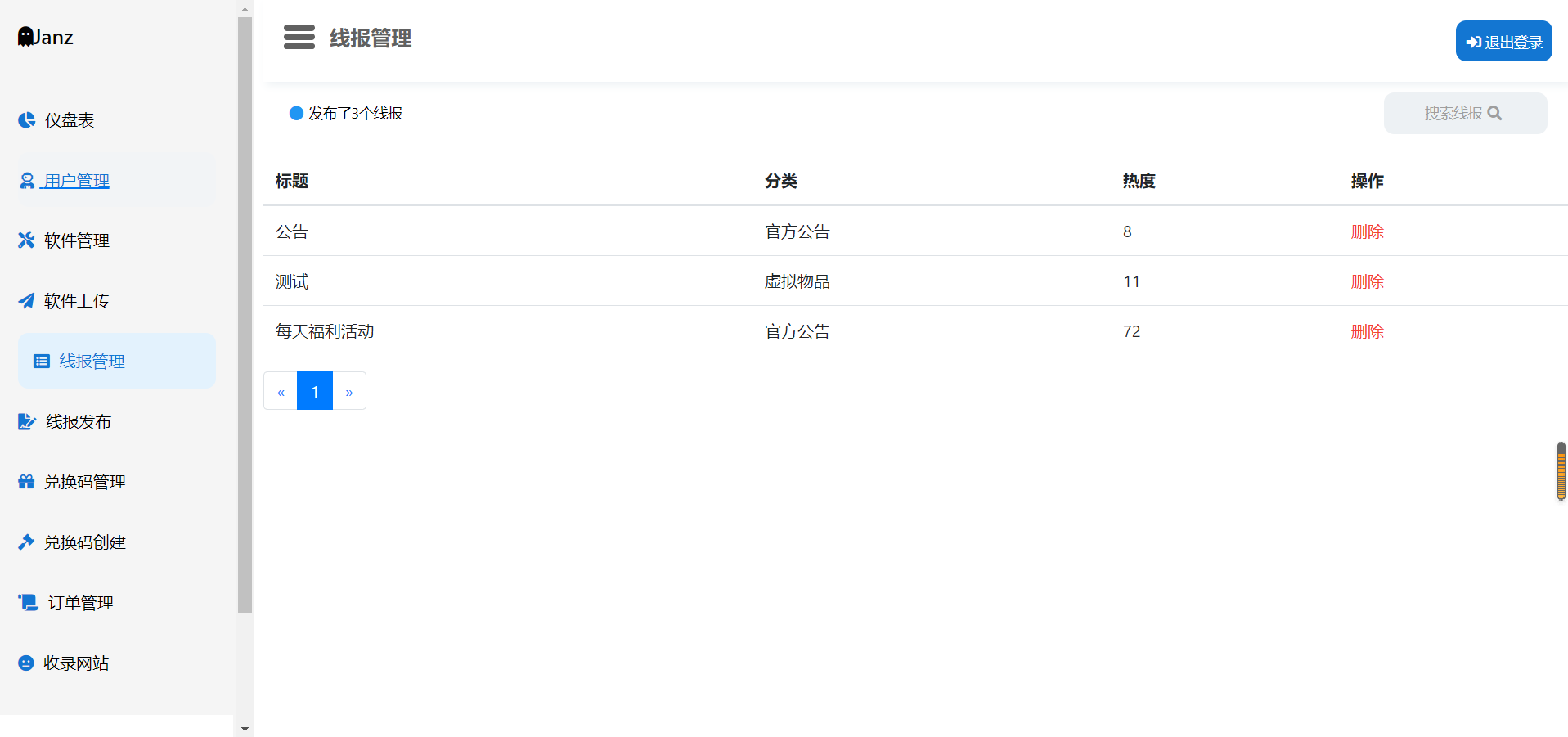The height and width of the screenshot is (737, 1568).
Task: Toggle the hamburger sidebar menu icon
Action: [299, 38]
